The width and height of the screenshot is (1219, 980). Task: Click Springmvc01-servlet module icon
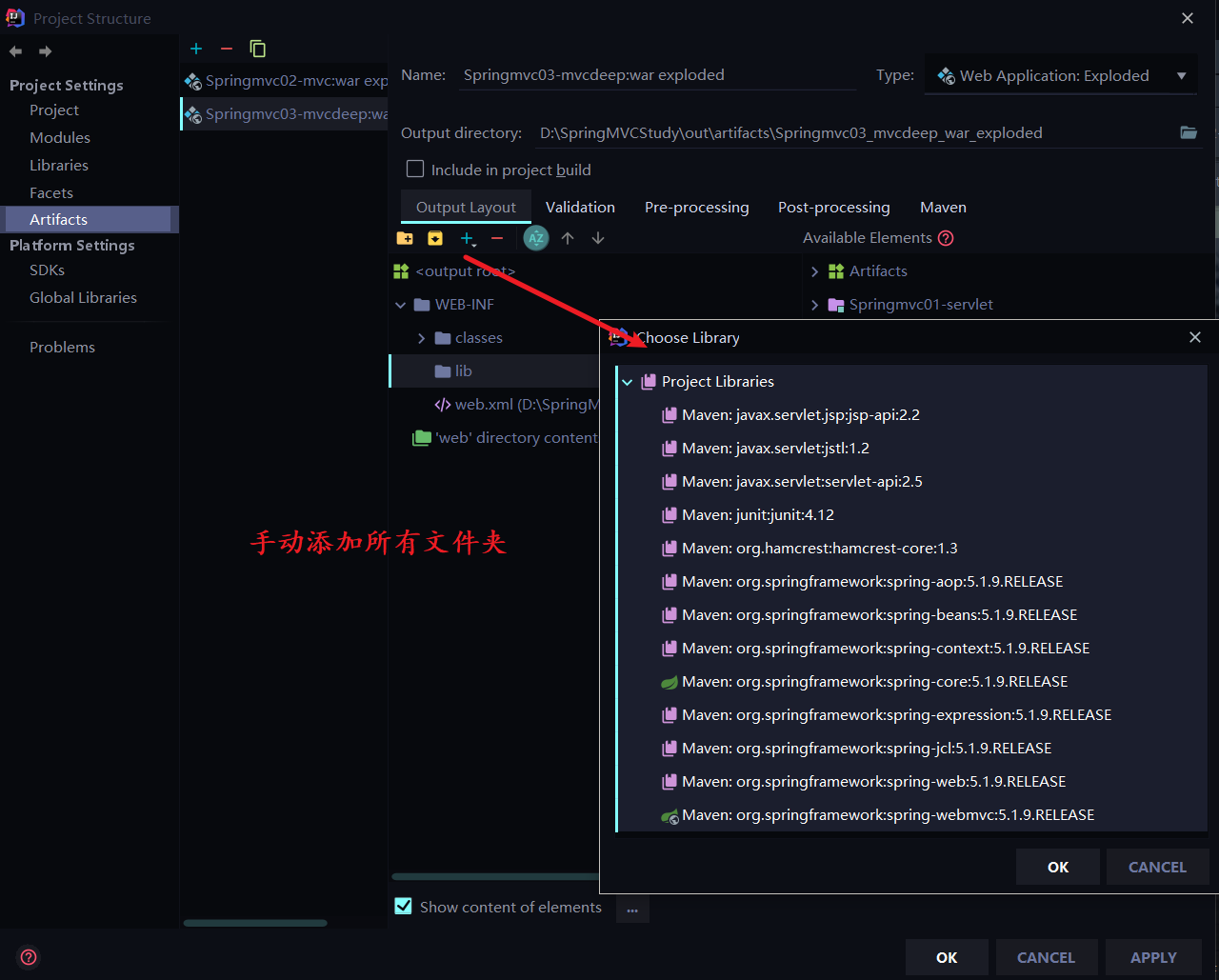coord(836,305)
